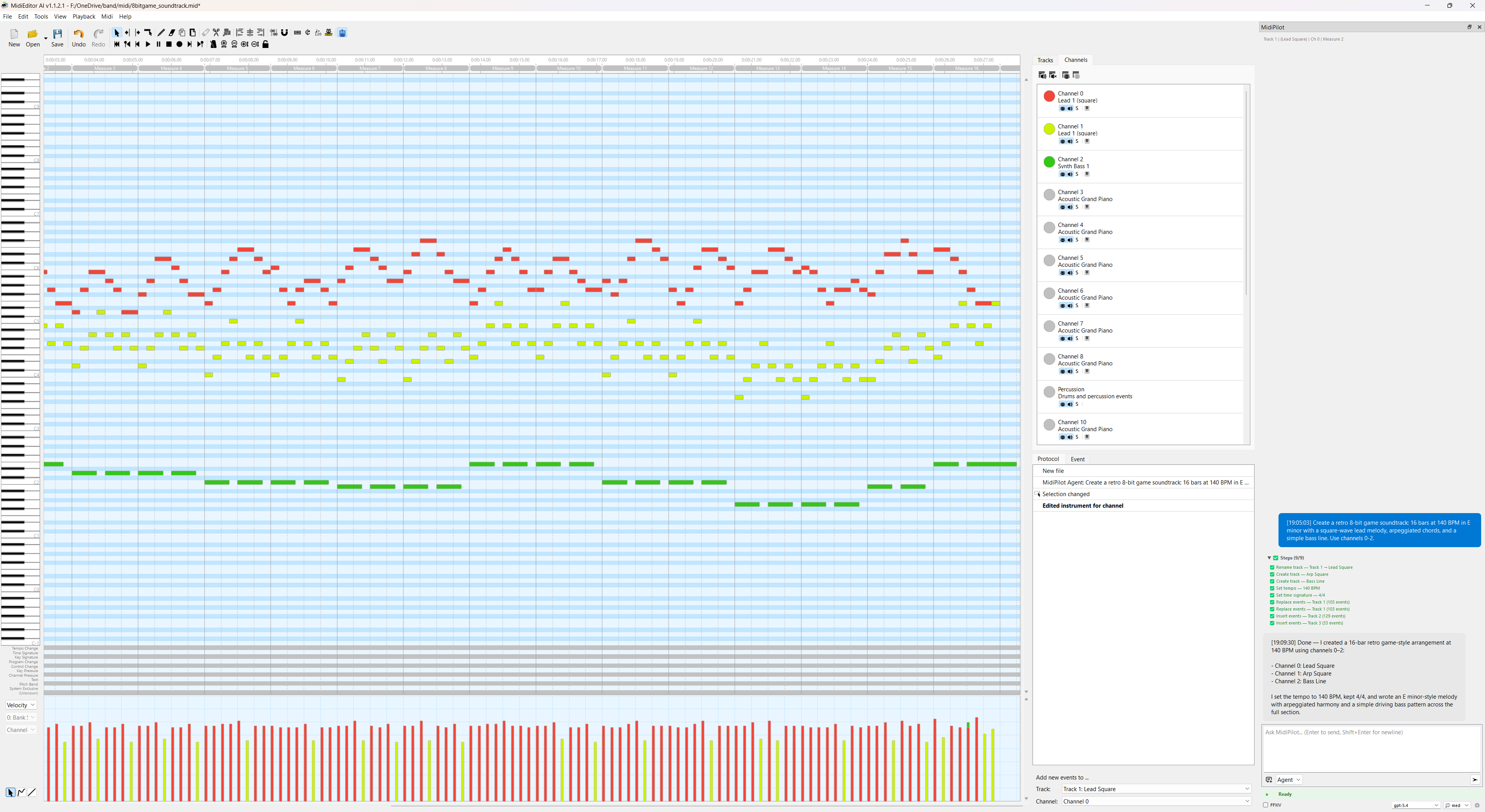This screenshot has width=1485, height=812.
Task: Open the metronome icon in the playback bar
Action: (x=213, y=44)
